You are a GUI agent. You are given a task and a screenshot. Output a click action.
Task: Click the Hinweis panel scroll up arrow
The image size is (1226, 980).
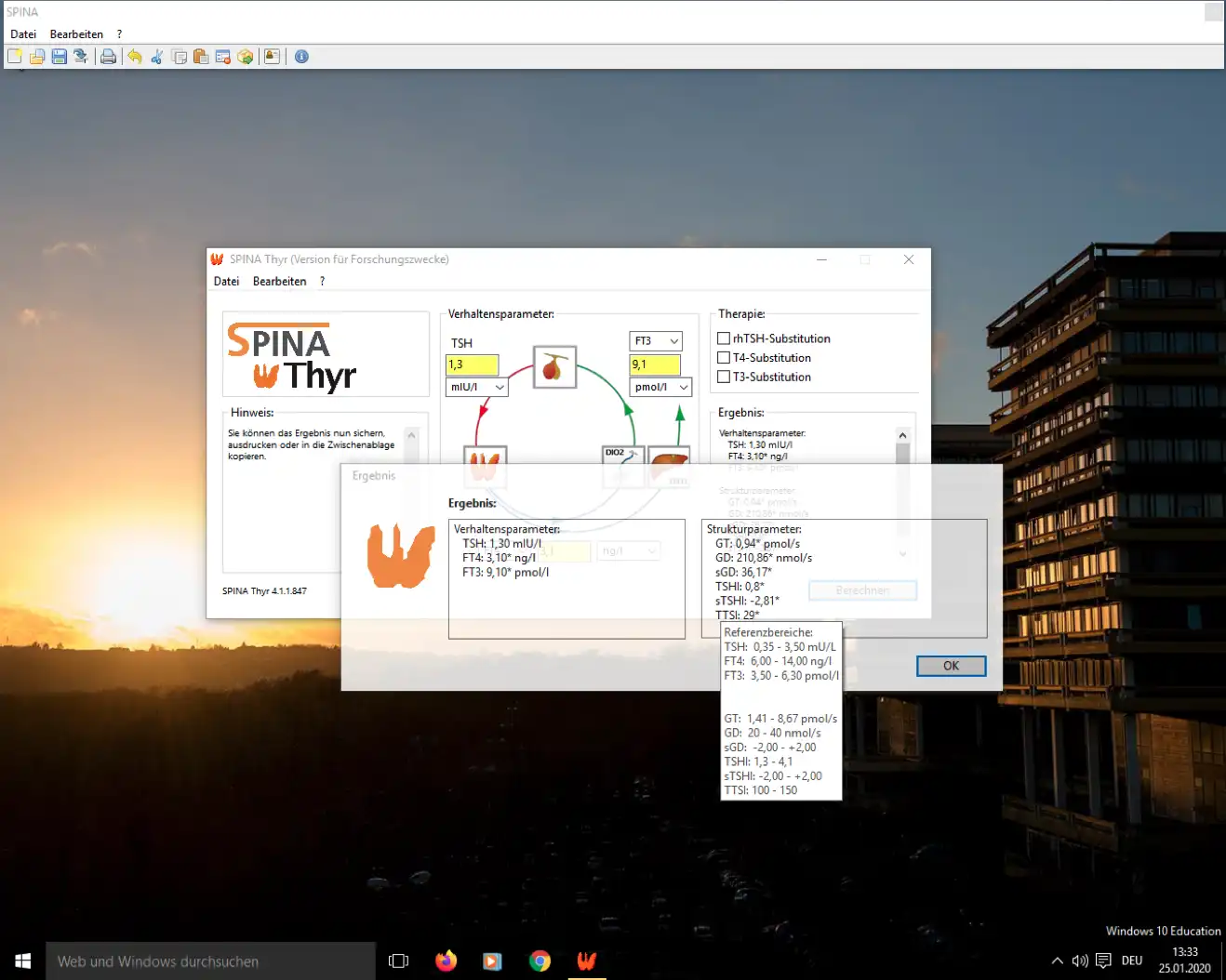tap(411, 435)
